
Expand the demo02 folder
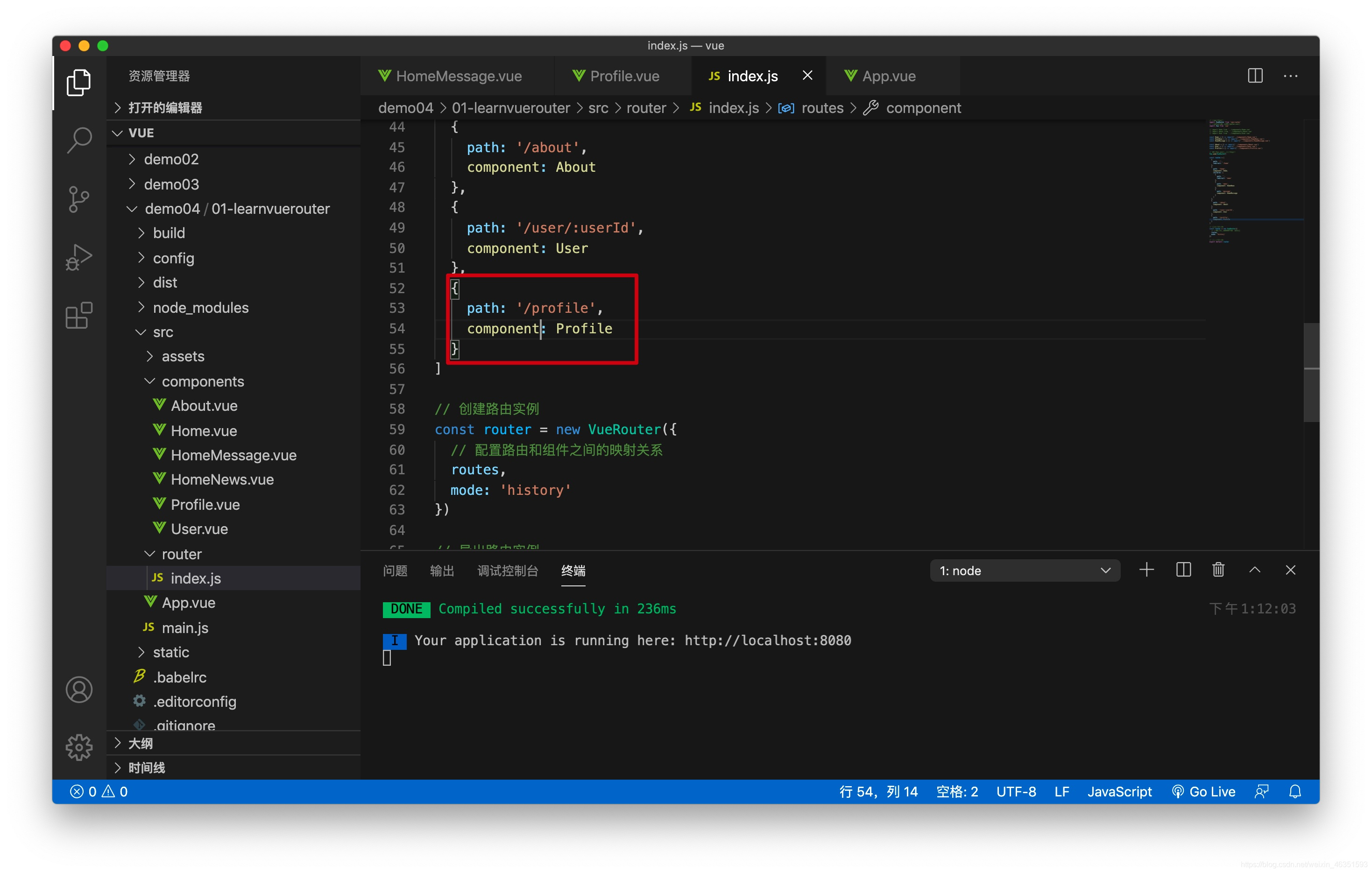233,159
